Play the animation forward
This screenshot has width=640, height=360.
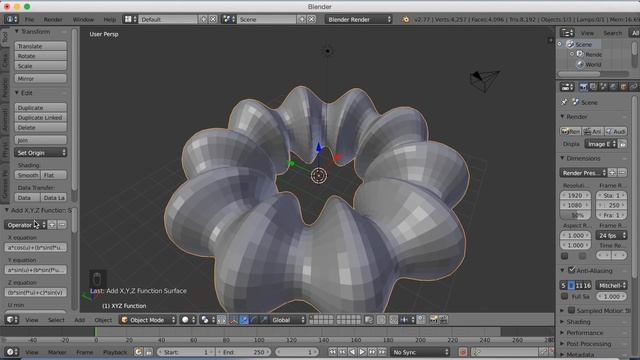pos(362,352)
